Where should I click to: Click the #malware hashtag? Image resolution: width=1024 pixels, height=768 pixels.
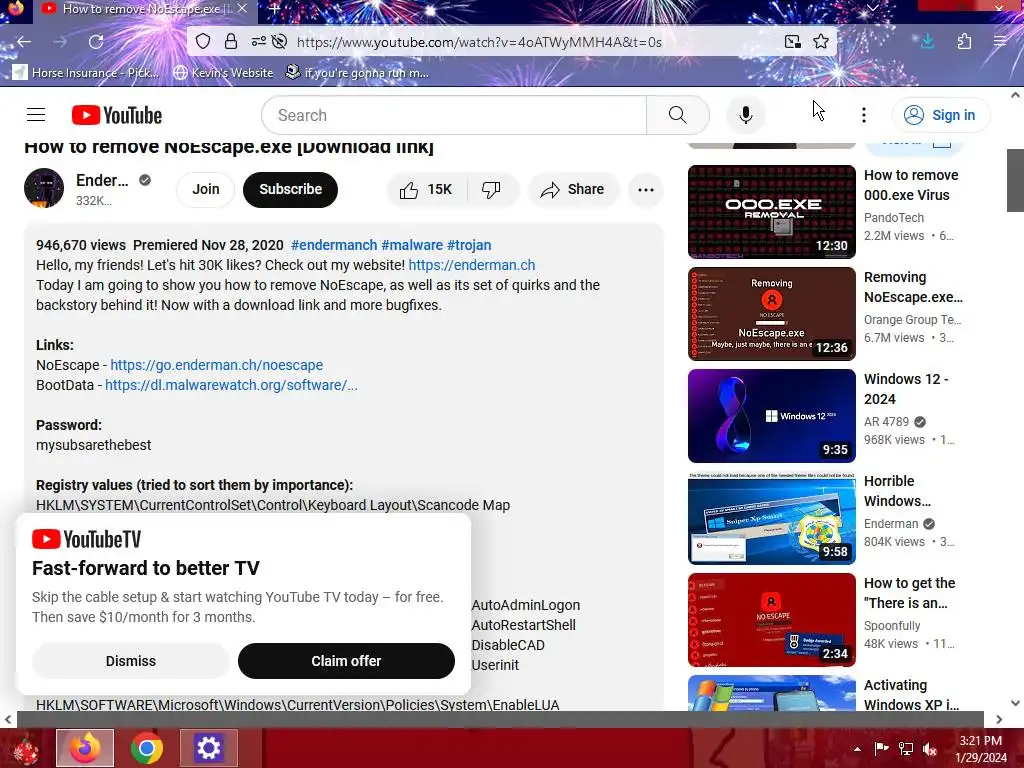click(412, 245)
